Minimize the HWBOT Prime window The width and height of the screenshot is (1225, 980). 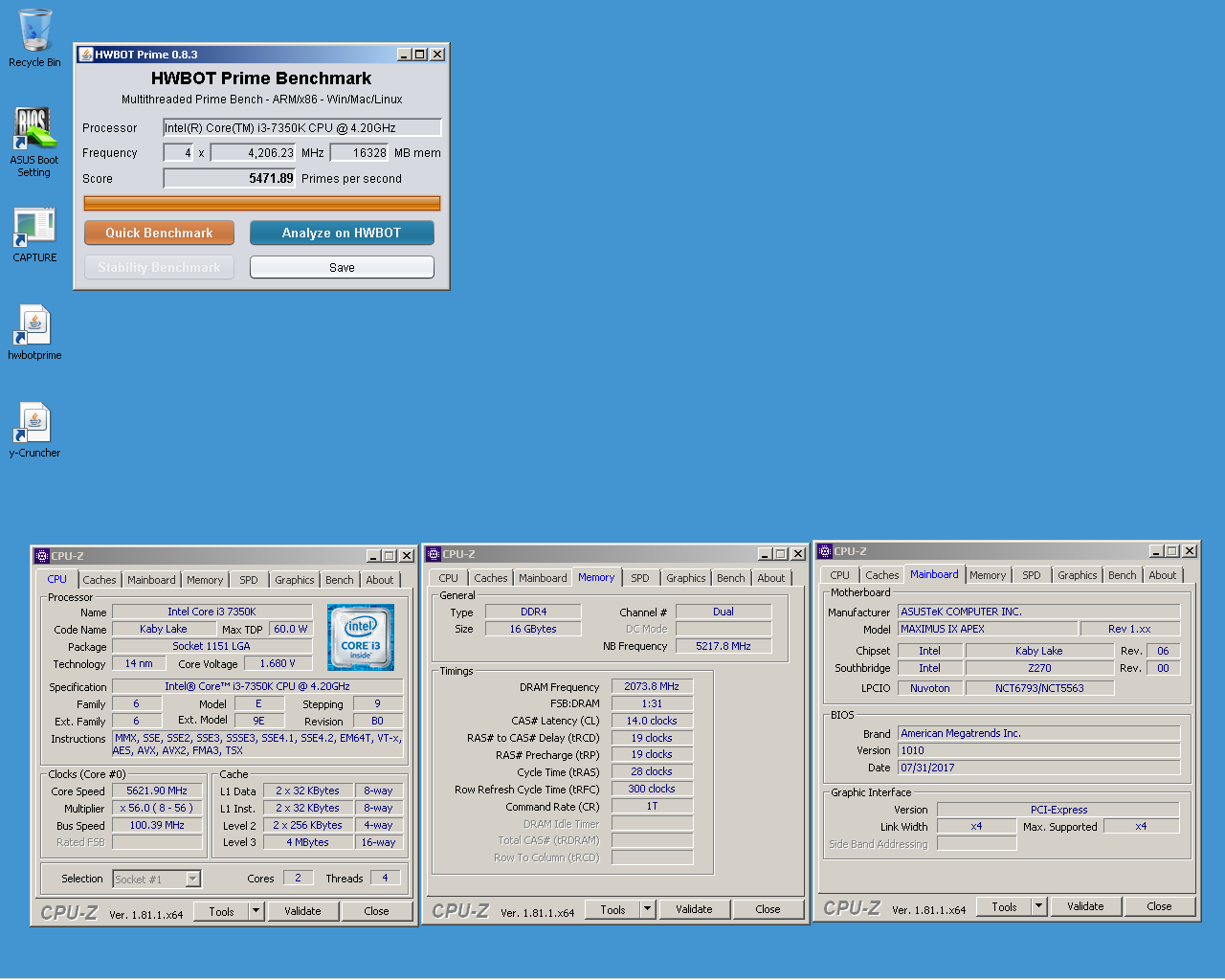tap(404, 55)
